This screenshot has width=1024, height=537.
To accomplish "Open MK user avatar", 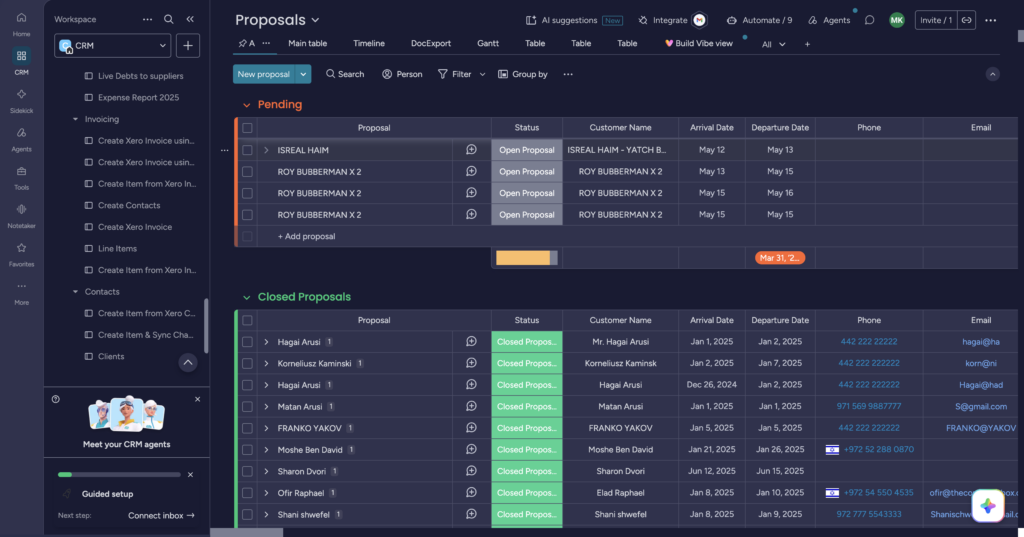I will click(897, 20).
